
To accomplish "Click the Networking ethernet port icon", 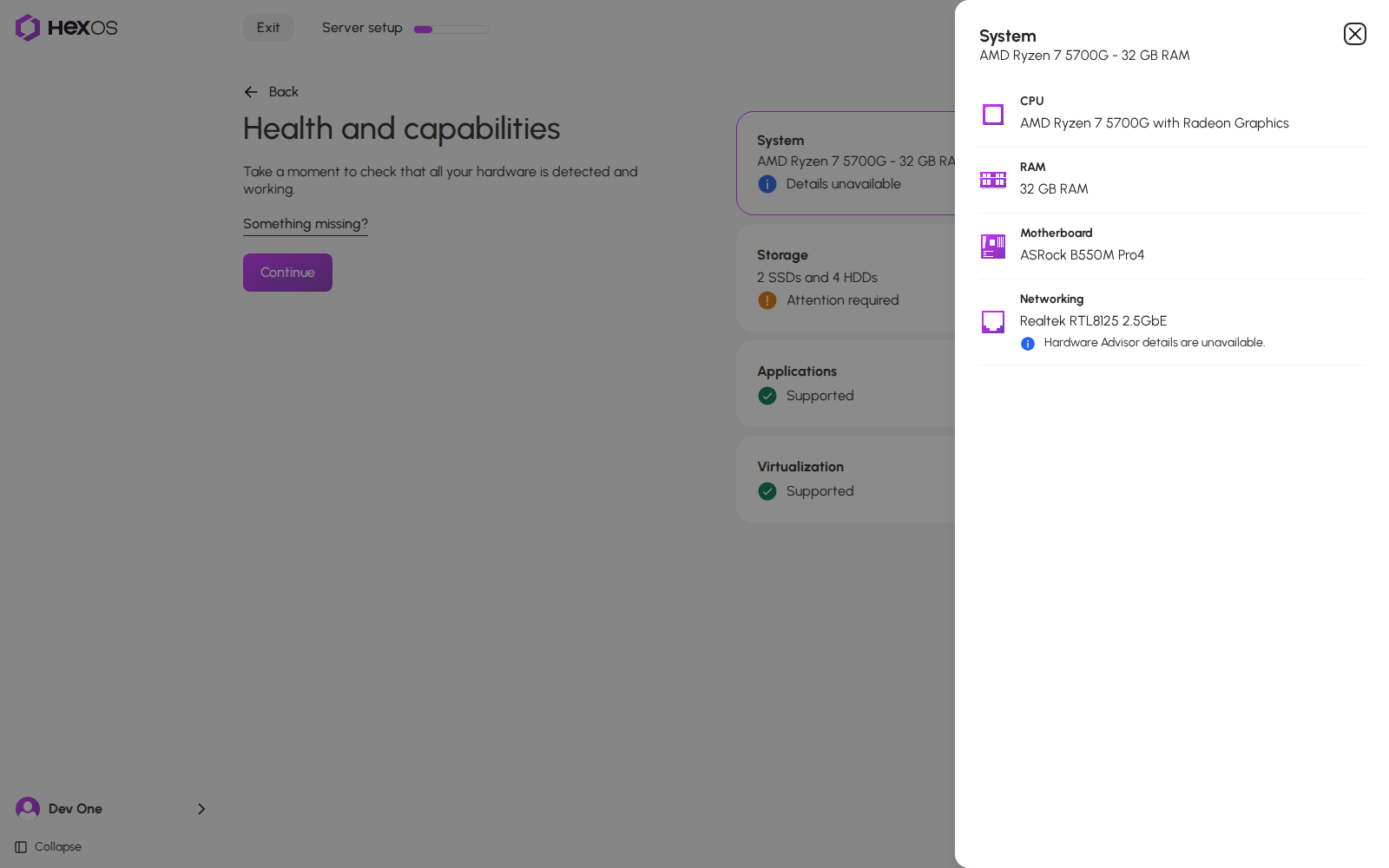I will [x=993, y=322].
